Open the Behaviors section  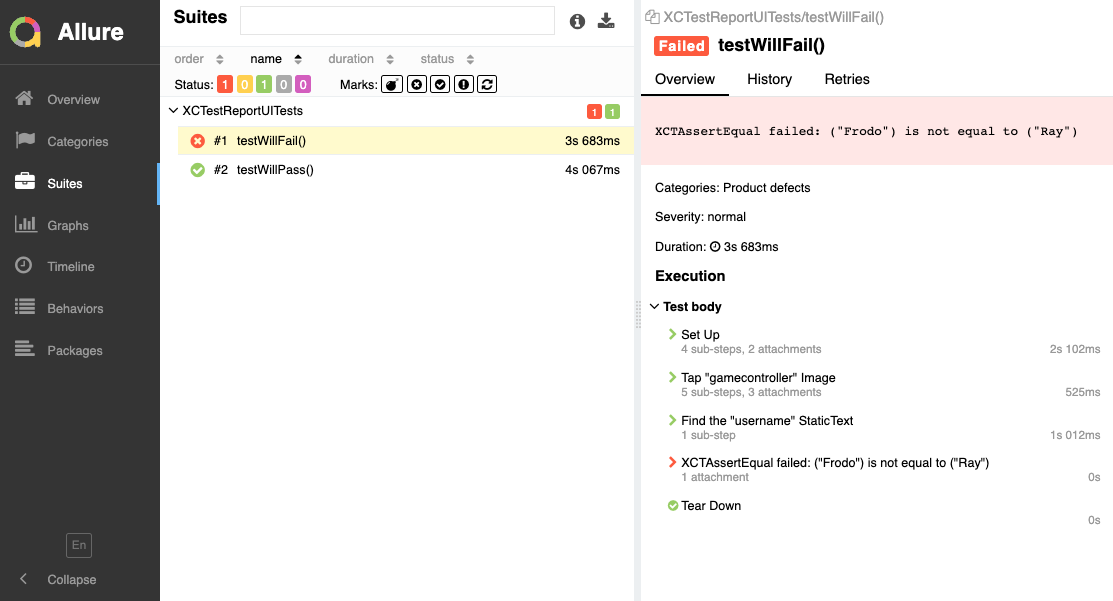click(76, 308)
